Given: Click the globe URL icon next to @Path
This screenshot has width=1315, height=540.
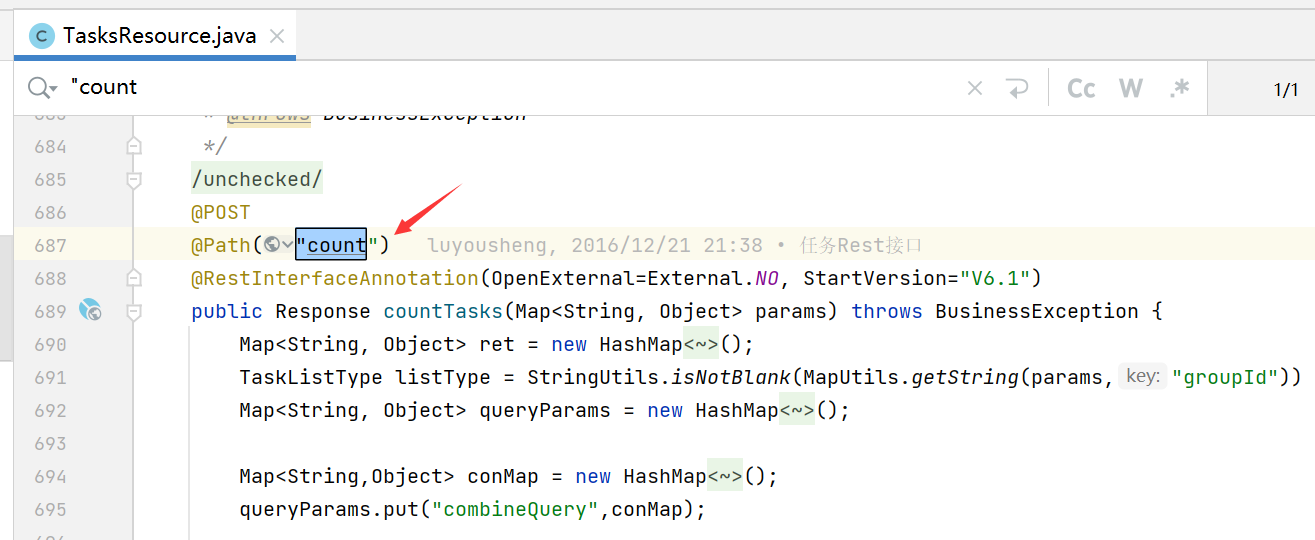Looking at the screenshot, I should pos(272,245).
